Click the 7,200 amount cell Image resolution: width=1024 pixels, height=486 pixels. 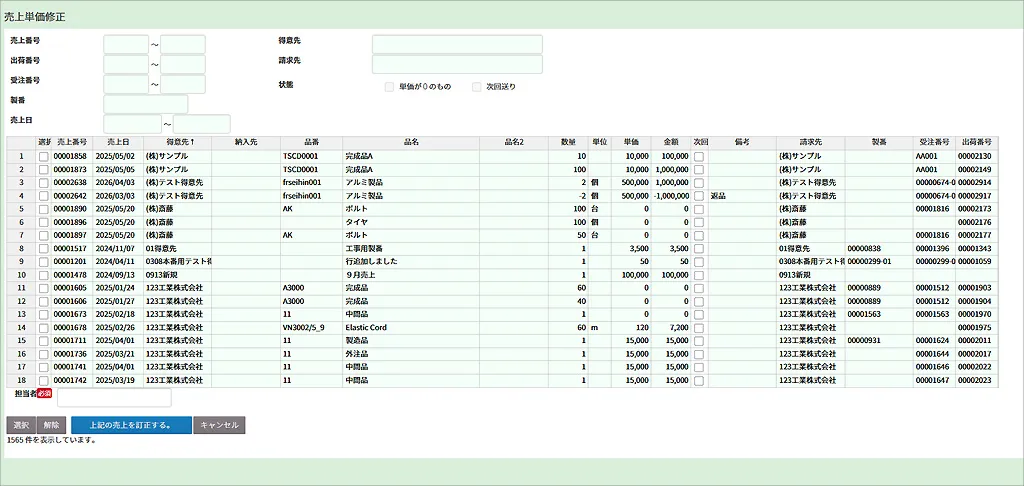(671, 327)
